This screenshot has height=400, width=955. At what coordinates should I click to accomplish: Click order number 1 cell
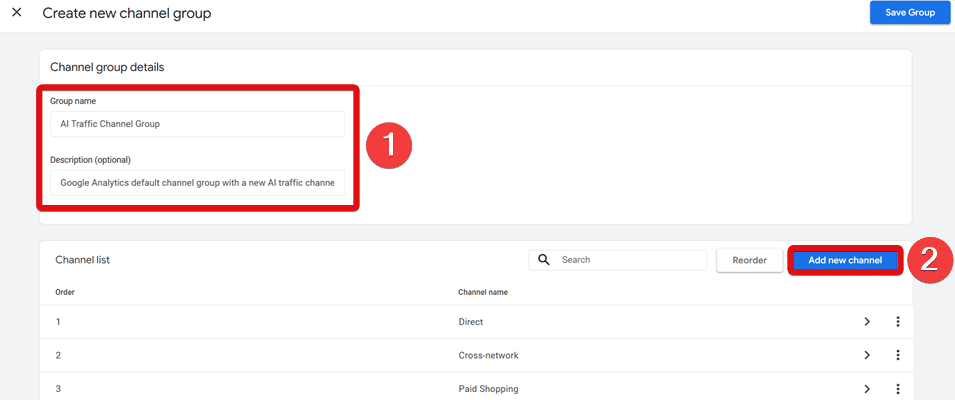pos(58,322)
